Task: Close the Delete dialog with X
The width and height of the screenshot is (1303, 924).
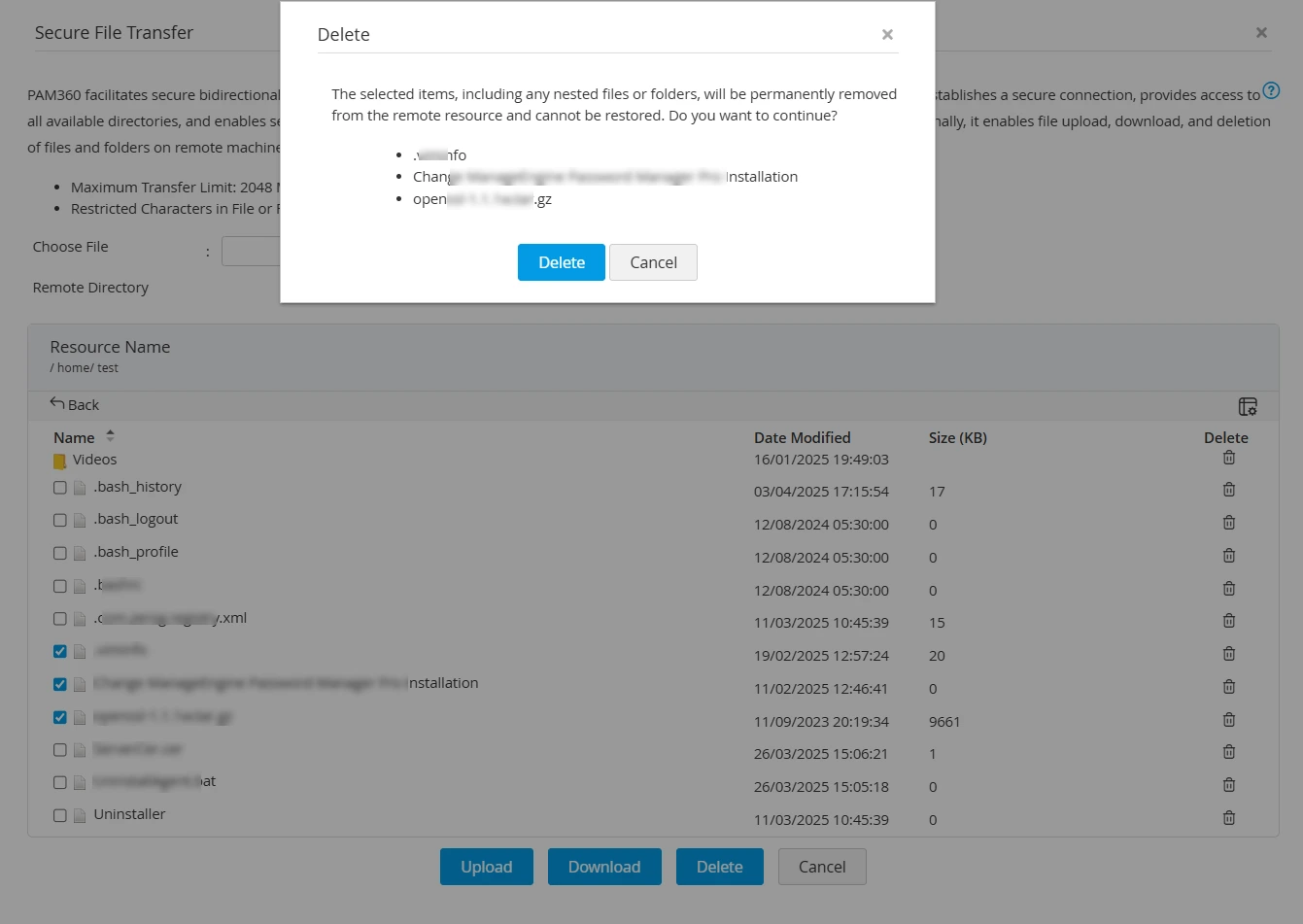Action: tap(887, 34)
